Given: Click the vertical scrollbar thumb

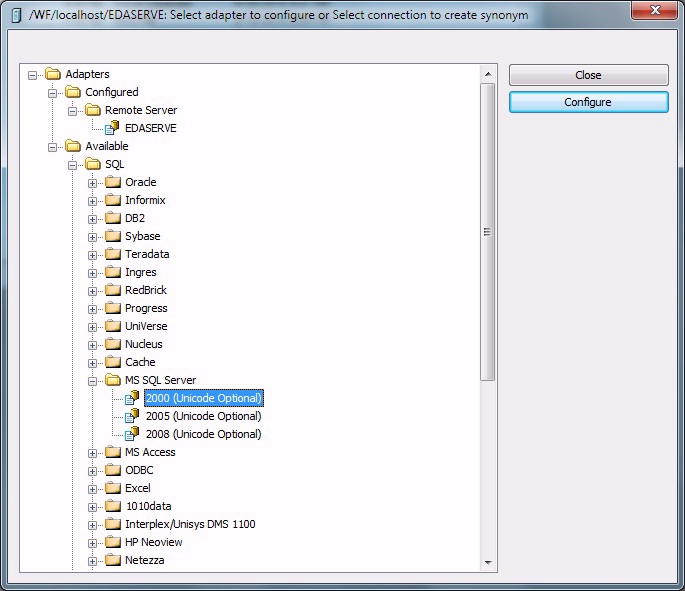Looking at the screenshot, I should [x=488, y=232].
